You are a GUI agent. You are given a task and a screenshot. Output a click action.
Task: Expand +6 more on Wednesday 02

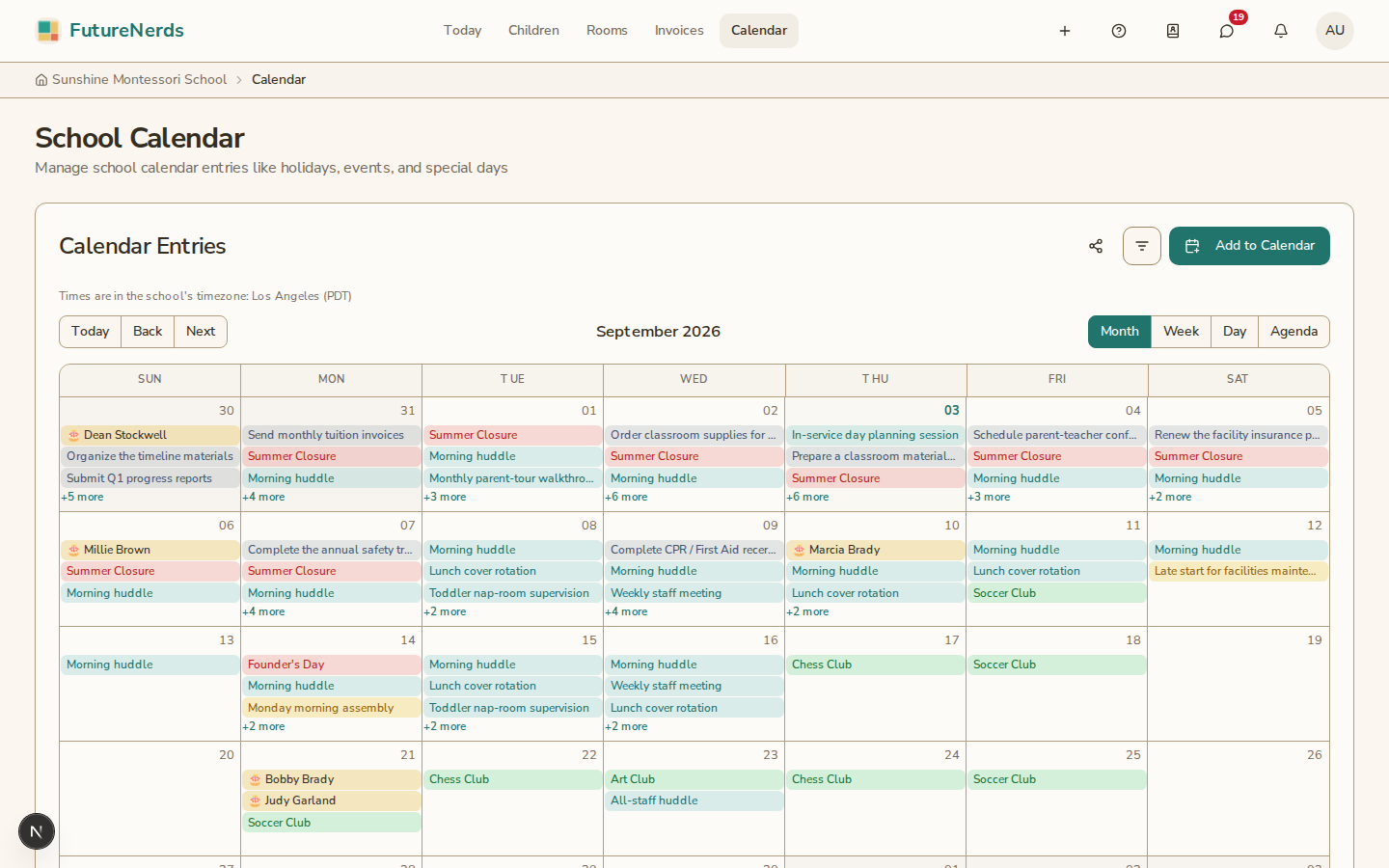(x=626, y=498)
